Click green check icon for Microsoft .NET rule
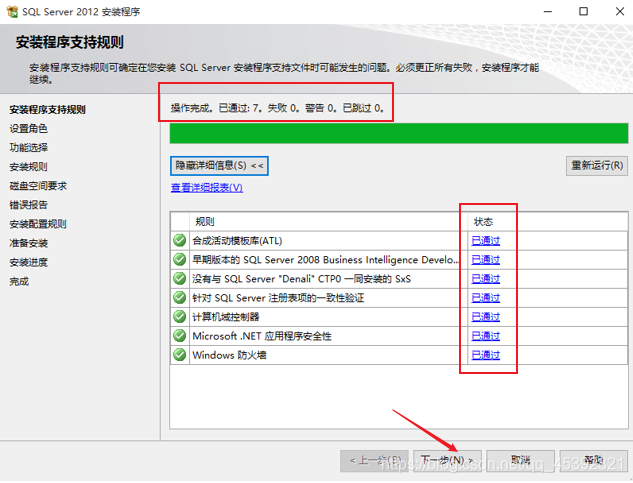The image size is (633, 483). 179,336
